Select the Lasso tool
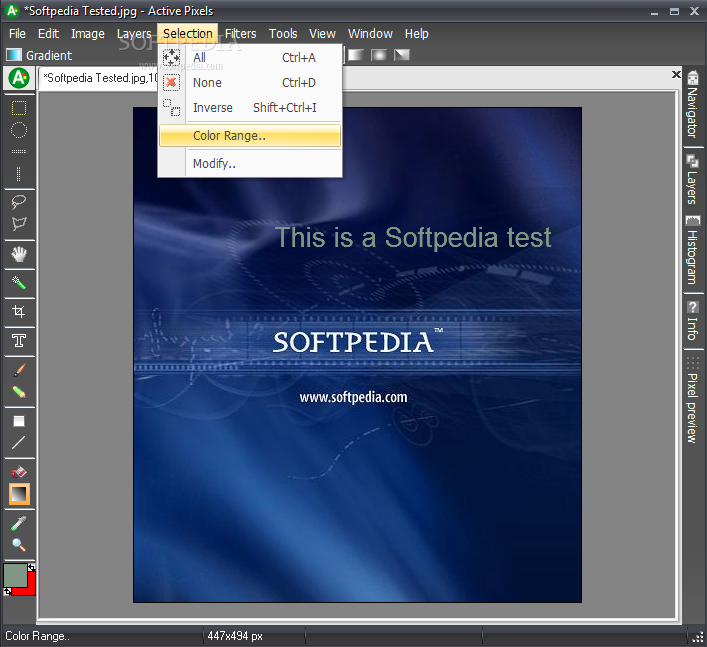The height and width of the screenshot is (647, 707). coord(18,202)
